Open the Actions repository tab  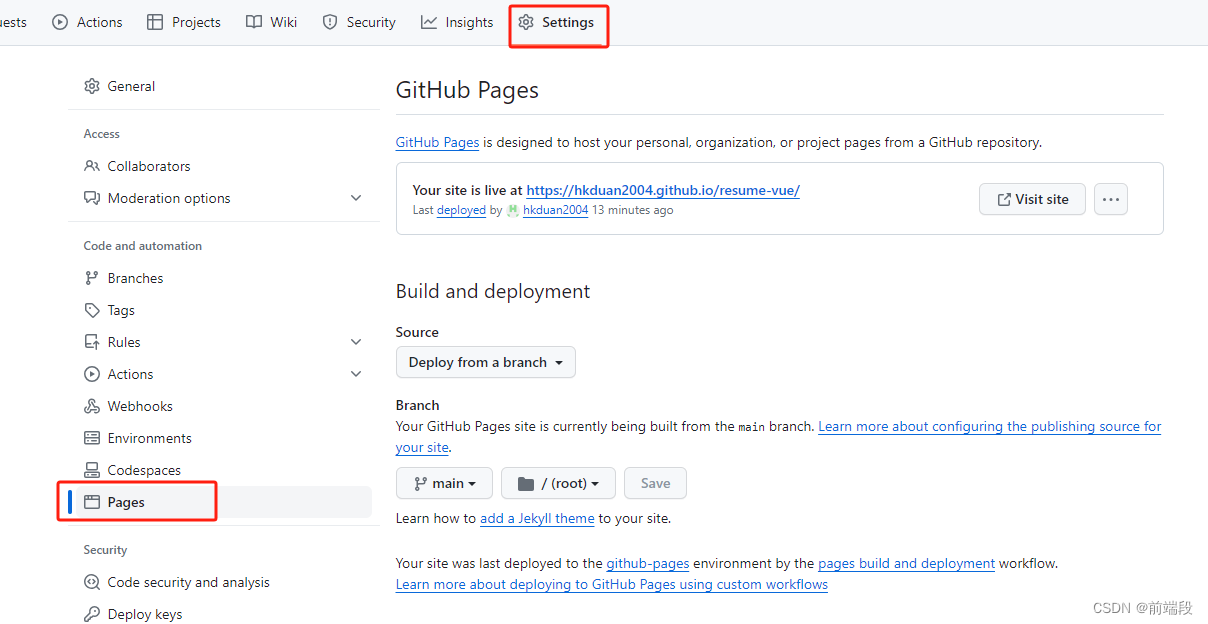click(x=87, y=22)
